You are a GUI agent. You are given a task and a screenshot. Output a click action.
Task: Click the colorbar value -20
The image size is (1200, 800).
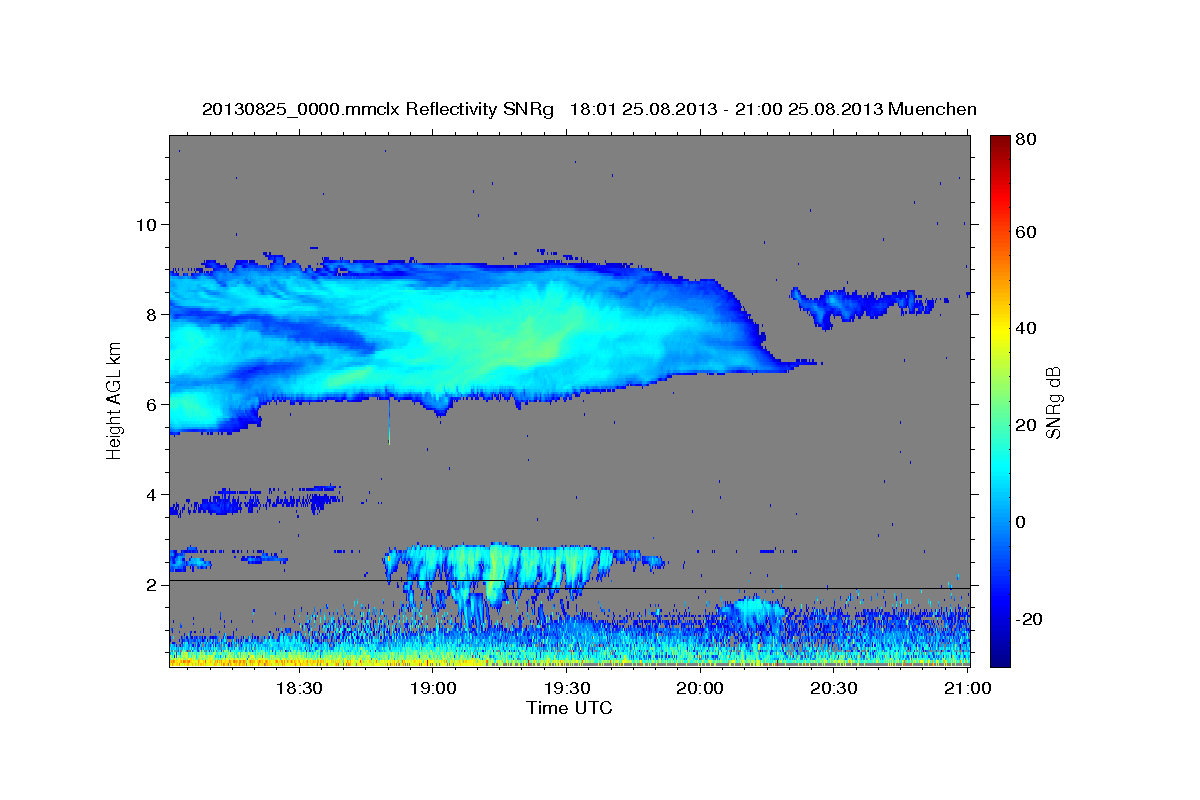[x=1028, y=619]
